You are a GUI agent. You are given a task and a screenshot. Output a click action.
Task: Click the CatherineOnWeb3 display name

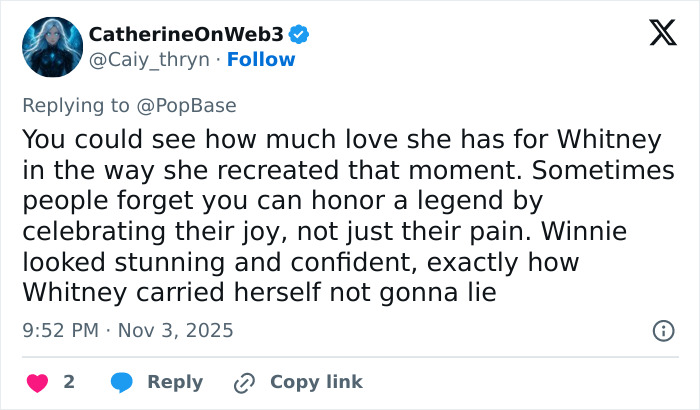[187, 35]
